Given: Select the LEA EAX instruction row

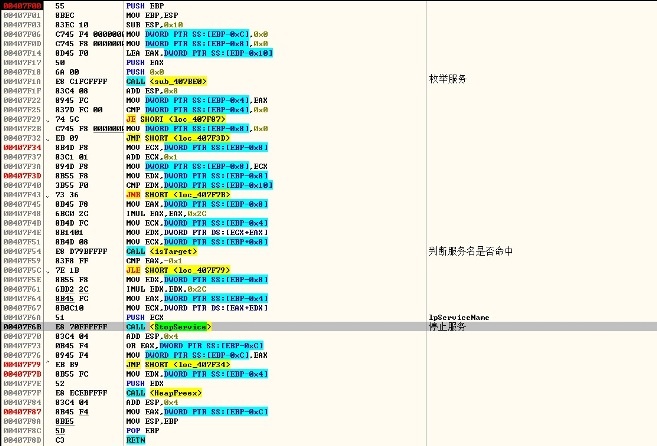Looking at the screenshot, I should [x=200, y=51].
